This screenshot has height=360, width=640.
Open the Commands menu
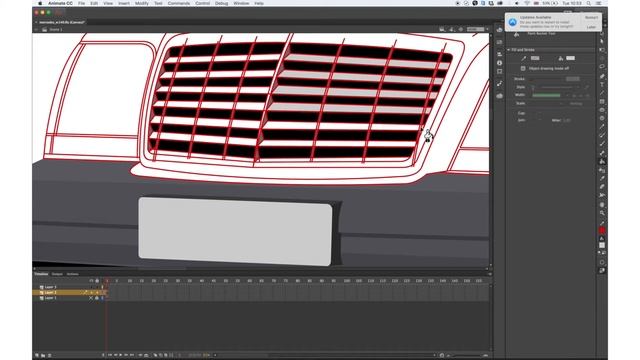(x=179, y=3)
